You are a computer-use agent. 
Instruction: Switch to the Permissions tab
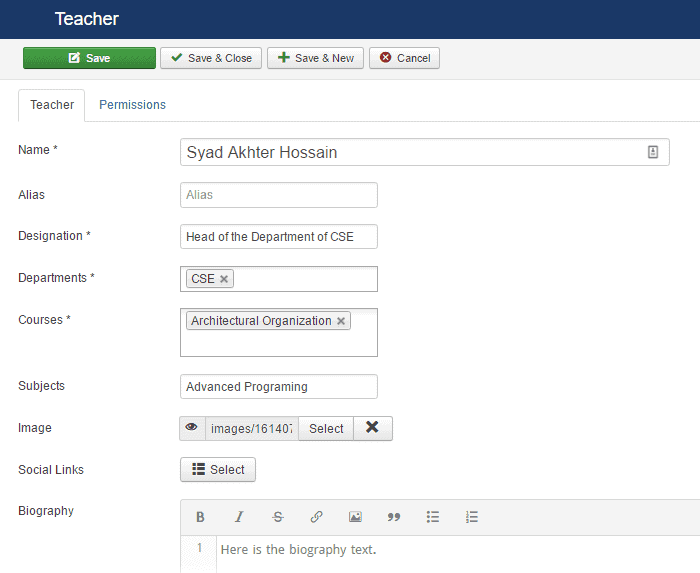pos(132,105)
